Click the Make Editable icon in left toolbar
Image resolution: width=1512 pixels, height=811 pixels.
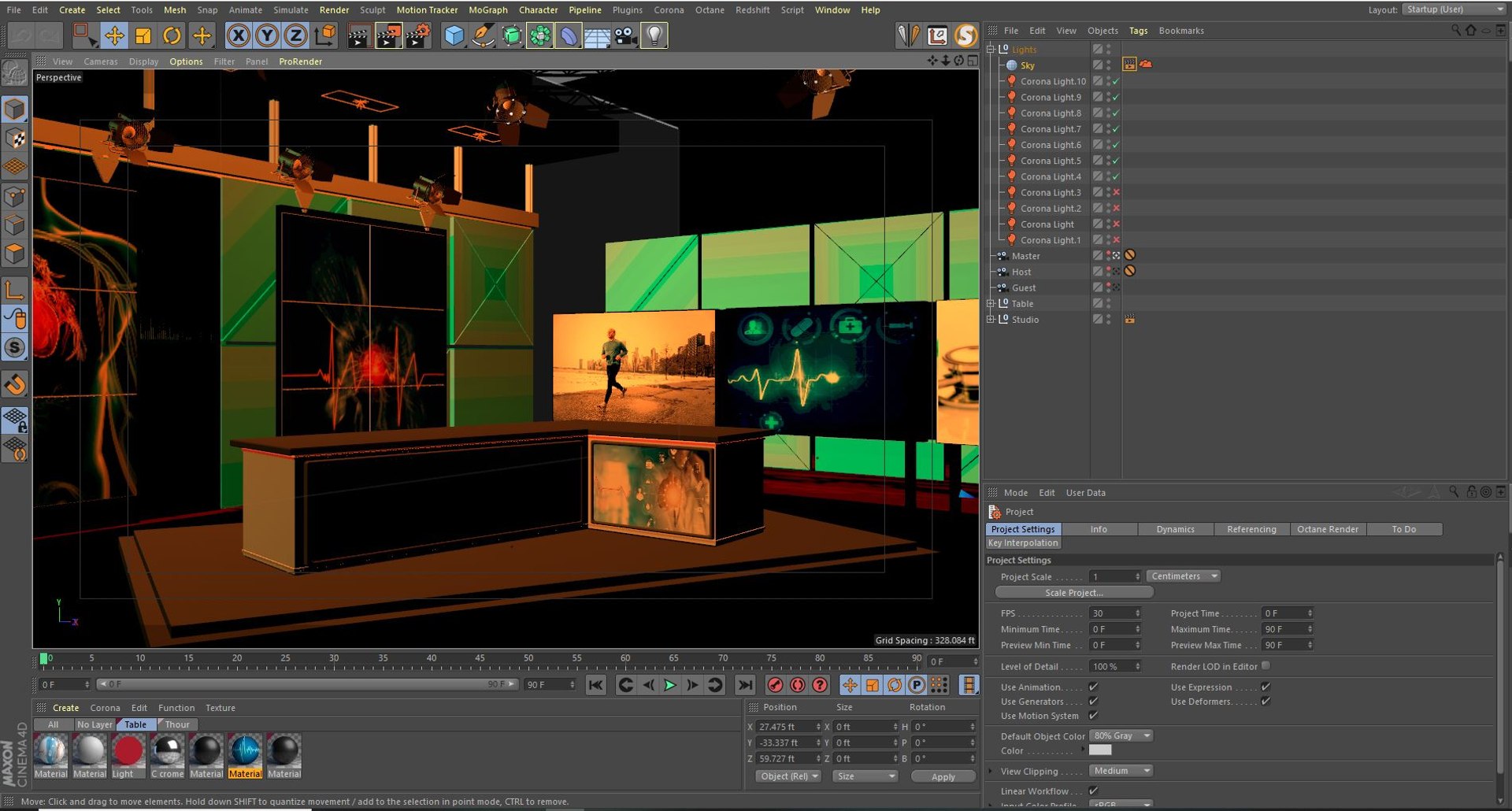(15, 72)
